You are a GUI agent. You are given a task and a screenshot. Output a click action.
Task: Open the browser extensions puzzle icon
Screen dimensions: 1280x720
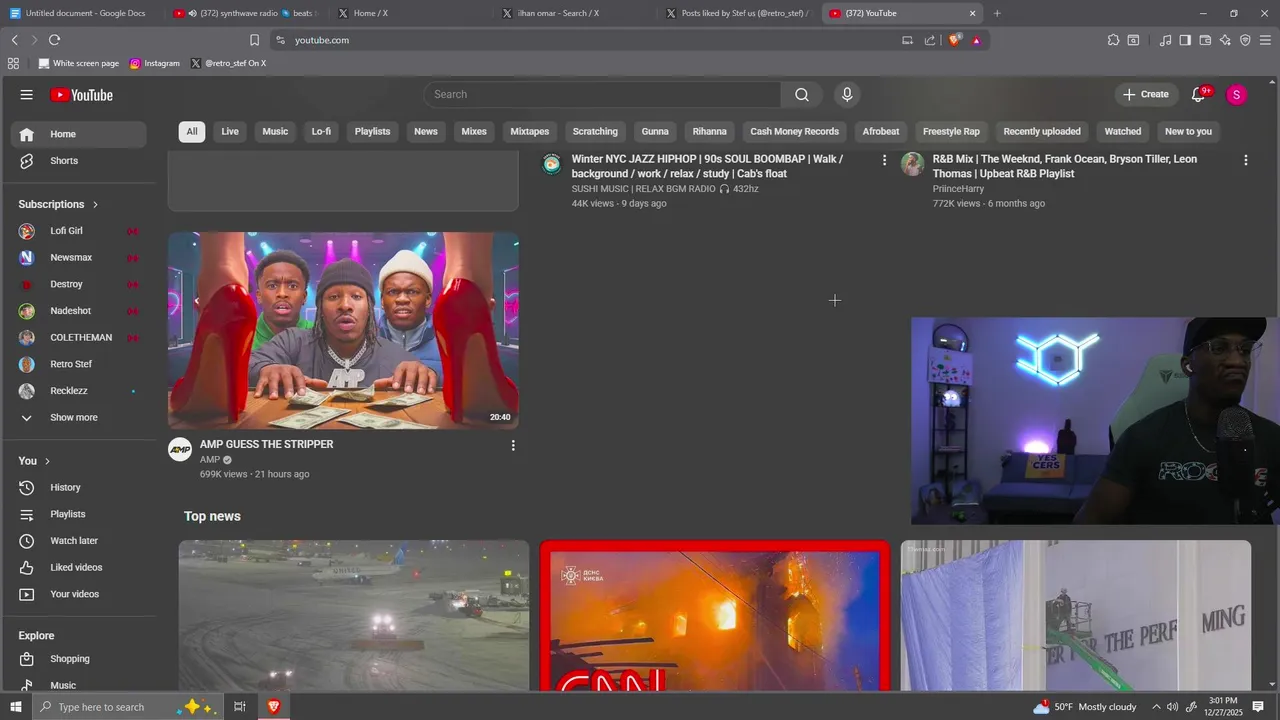pos(1113,40)
